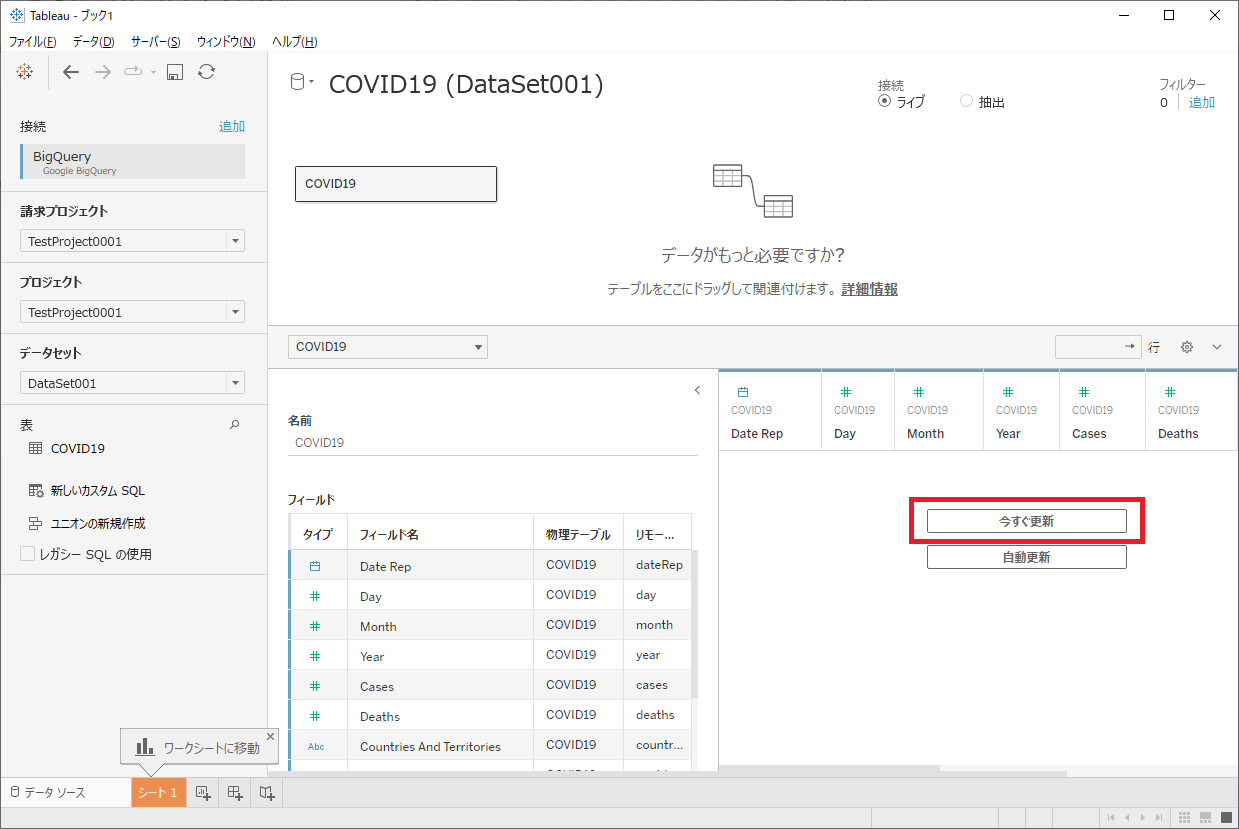Click 追加 link next to 接続
Viewport: 1239px width, 829px height.
pyautogui.click(x=232, y=127)
